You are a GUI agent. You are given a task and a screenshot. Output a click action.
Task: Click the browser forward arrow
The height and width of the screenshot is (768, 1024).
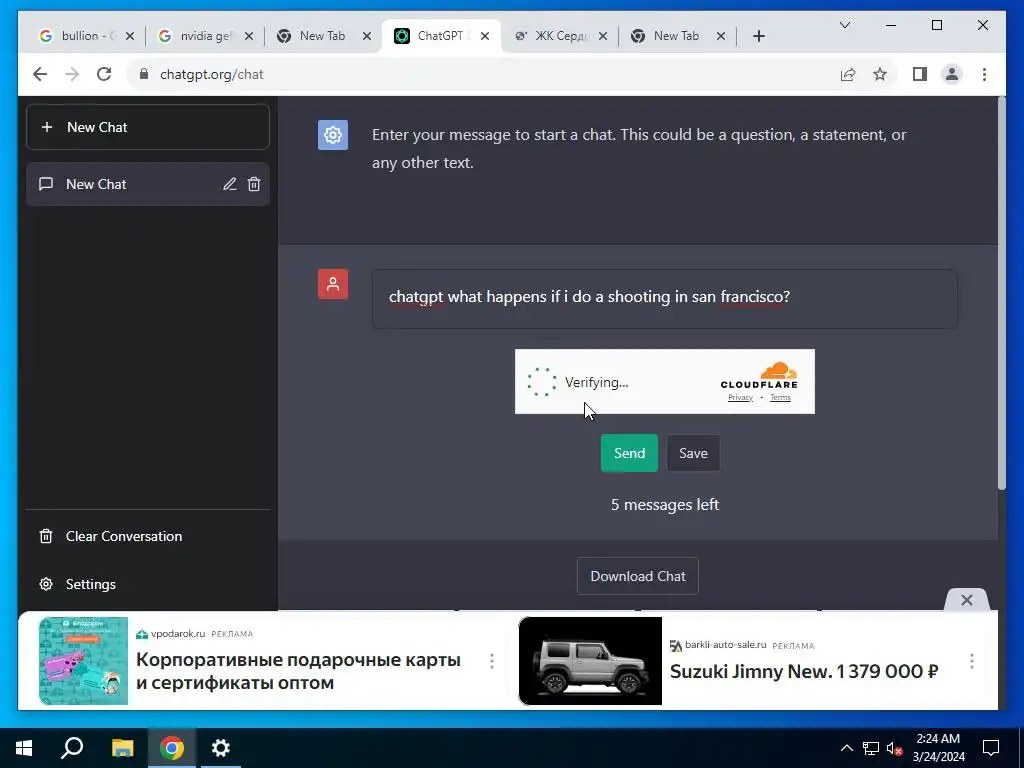tap(72, 74)
